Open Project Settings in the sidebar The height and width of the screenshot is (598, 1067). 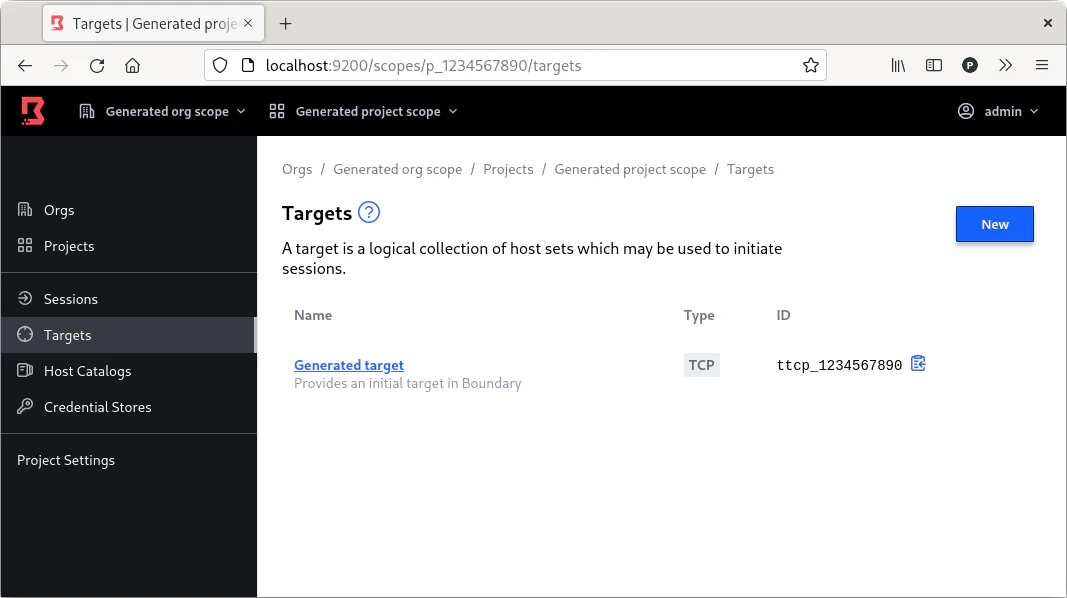point(66,460)
